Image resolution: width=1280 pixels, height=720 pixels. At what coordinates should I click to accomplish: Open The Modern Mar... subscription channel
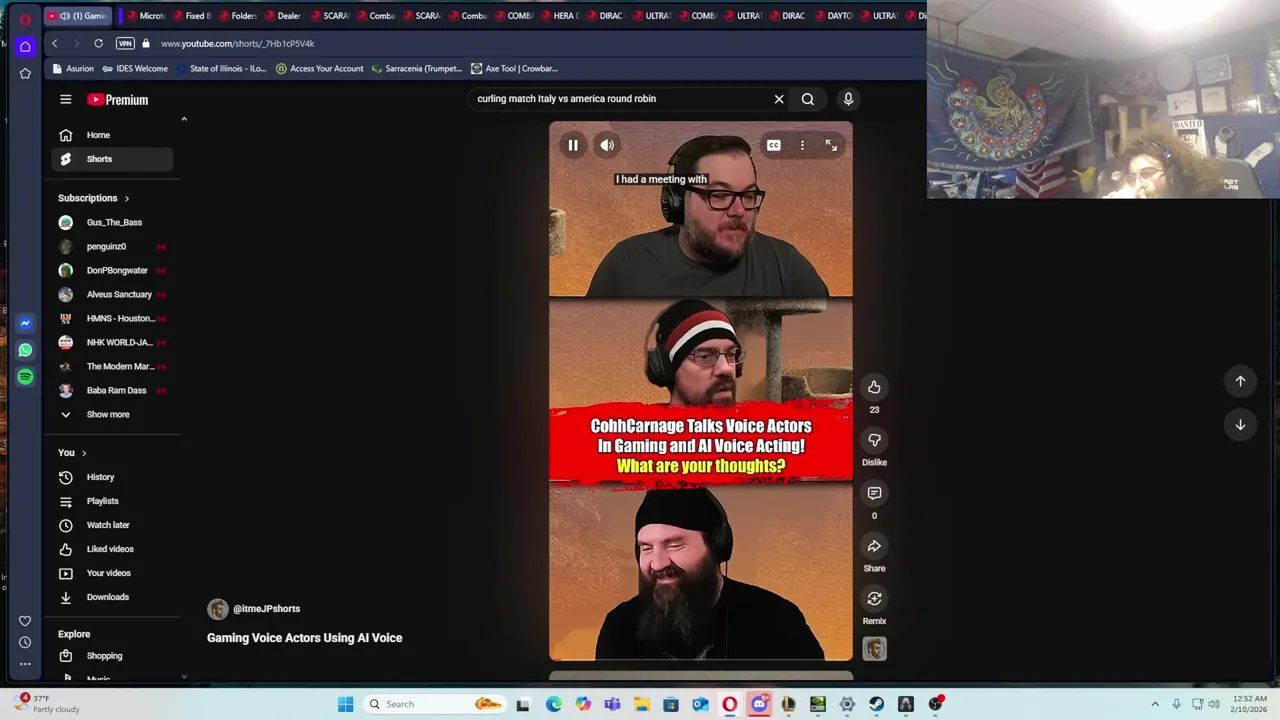(x=112, y=366)
